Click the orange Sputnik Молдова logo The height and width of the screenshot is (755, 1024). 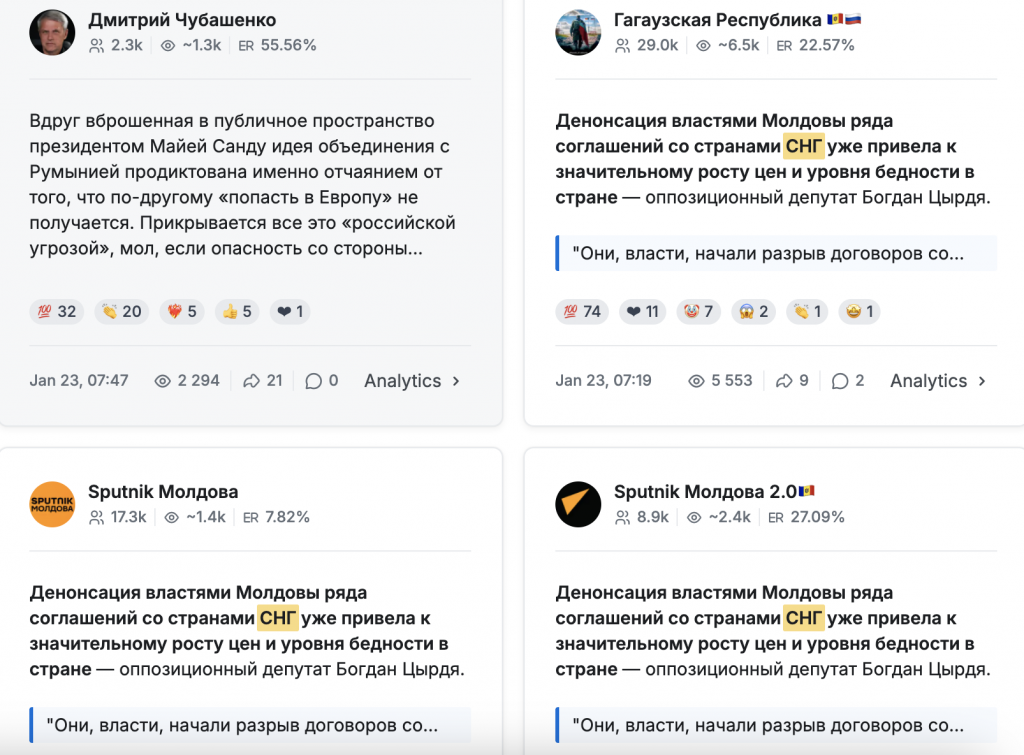(x=52, y=504)
